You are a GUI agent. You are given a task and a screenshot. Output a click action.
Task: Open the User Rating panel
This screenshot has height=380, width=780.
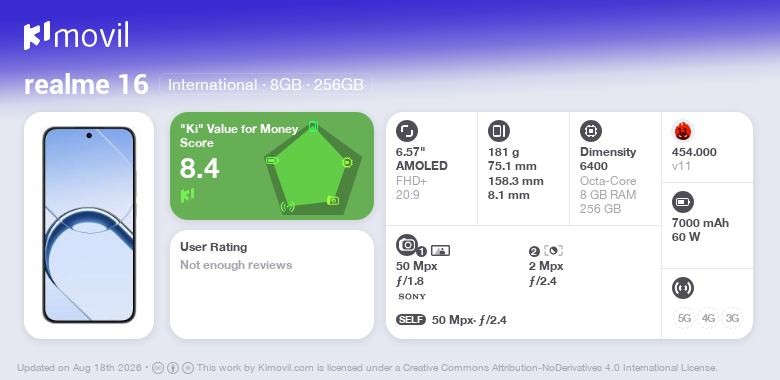272,285
